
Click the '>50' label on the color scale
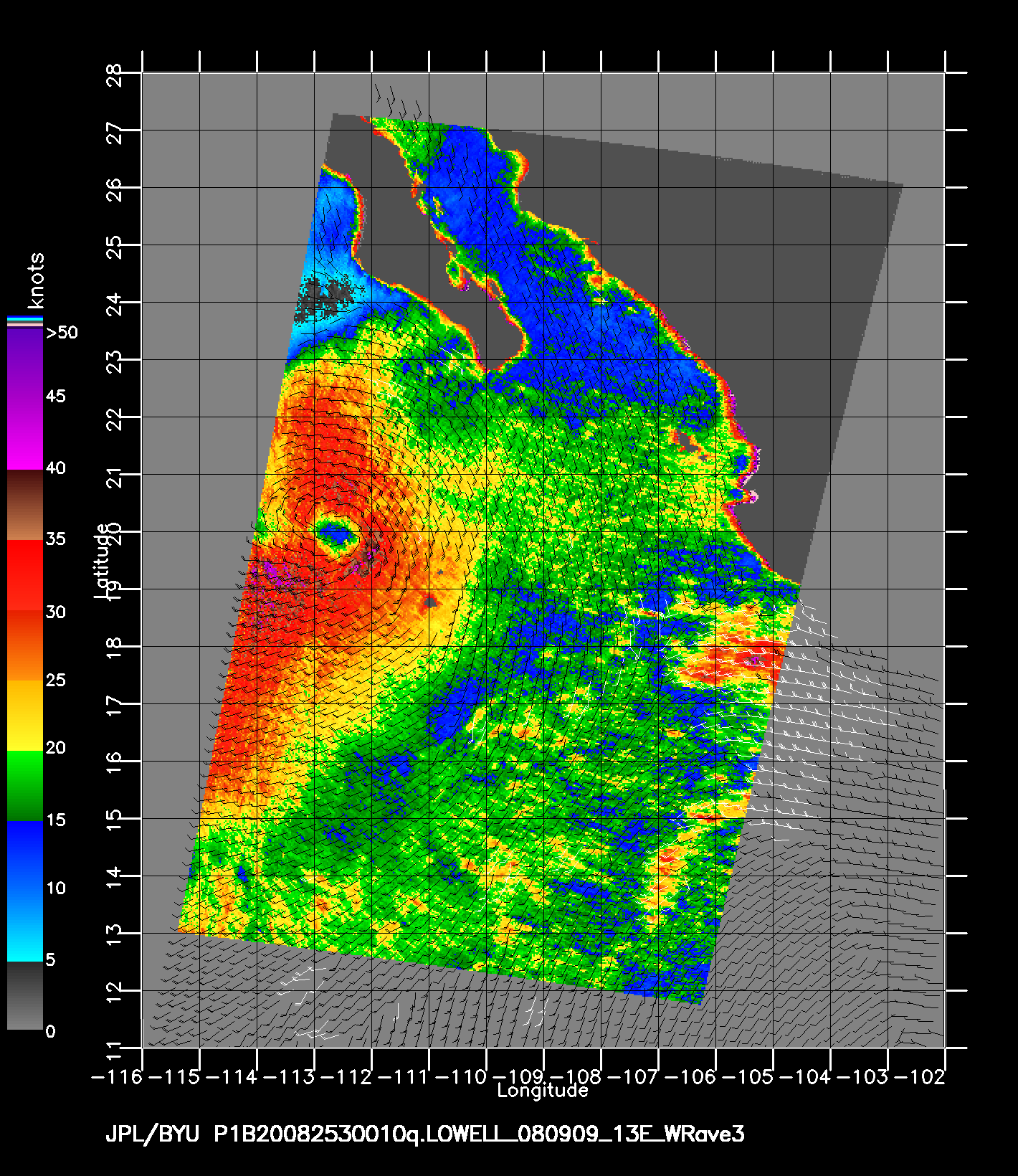(x=62, y=333)
